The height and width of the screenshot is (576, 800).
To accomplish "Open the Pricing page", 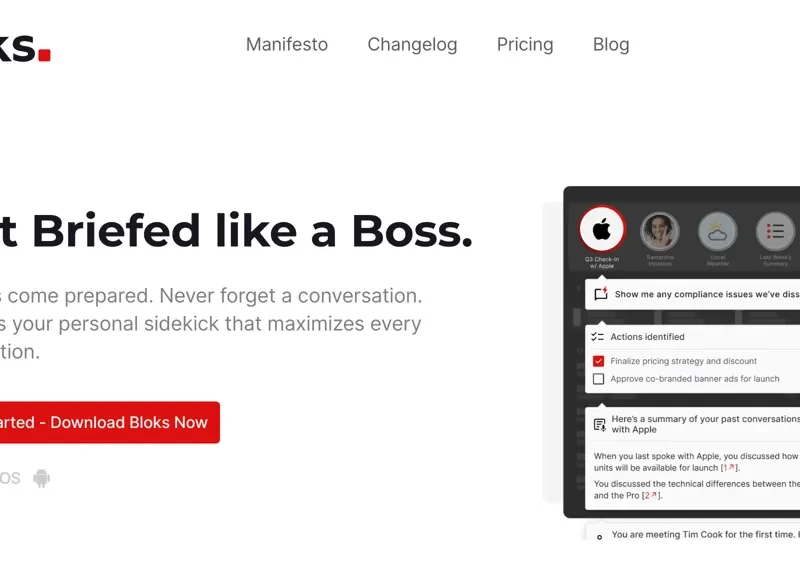I will coord(525,44).
